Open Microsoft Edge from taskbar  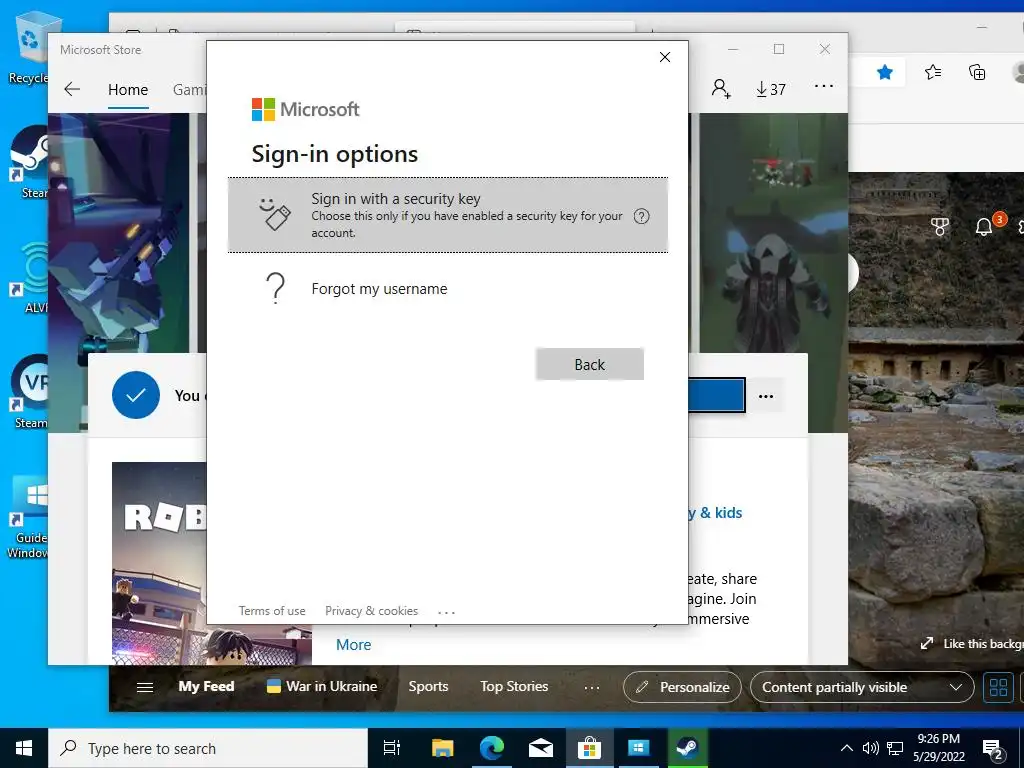tap(491, 748)
